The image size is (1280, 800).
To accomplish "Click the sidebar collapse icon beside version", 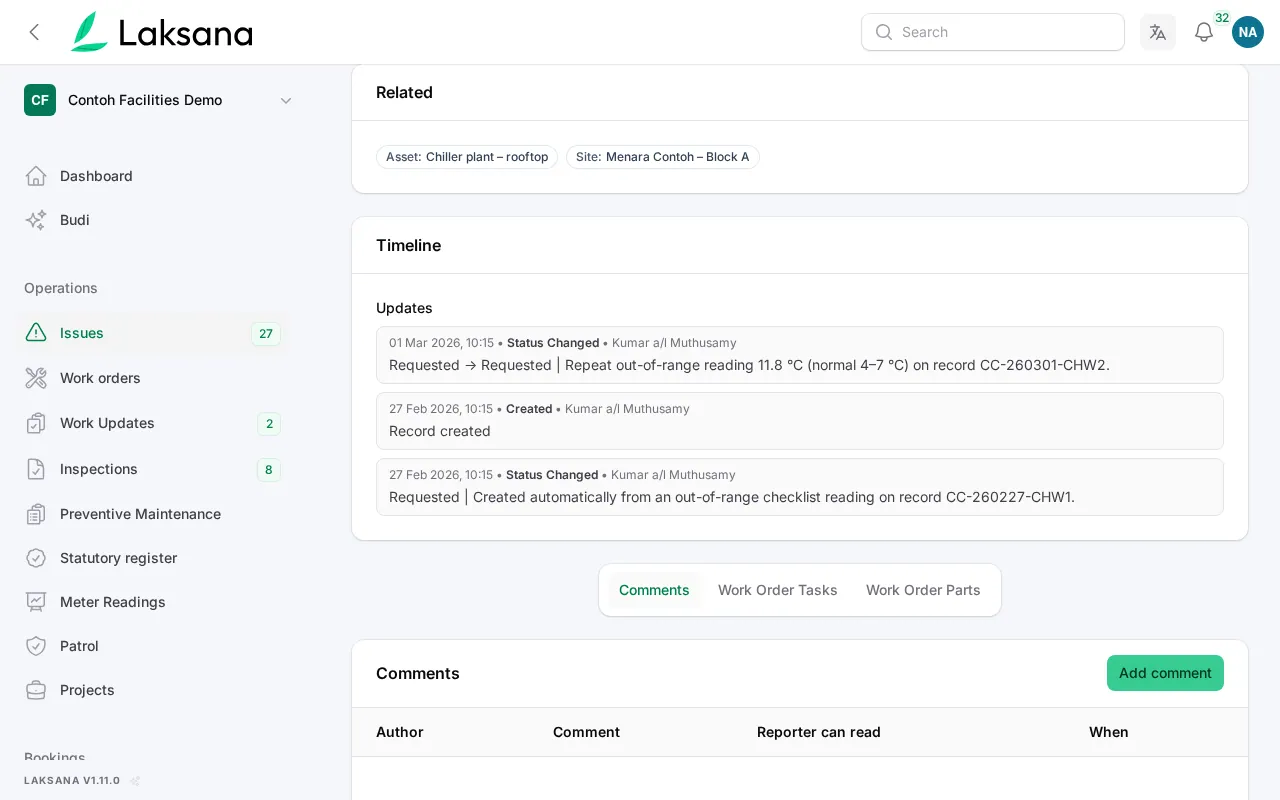I will 135,781.
